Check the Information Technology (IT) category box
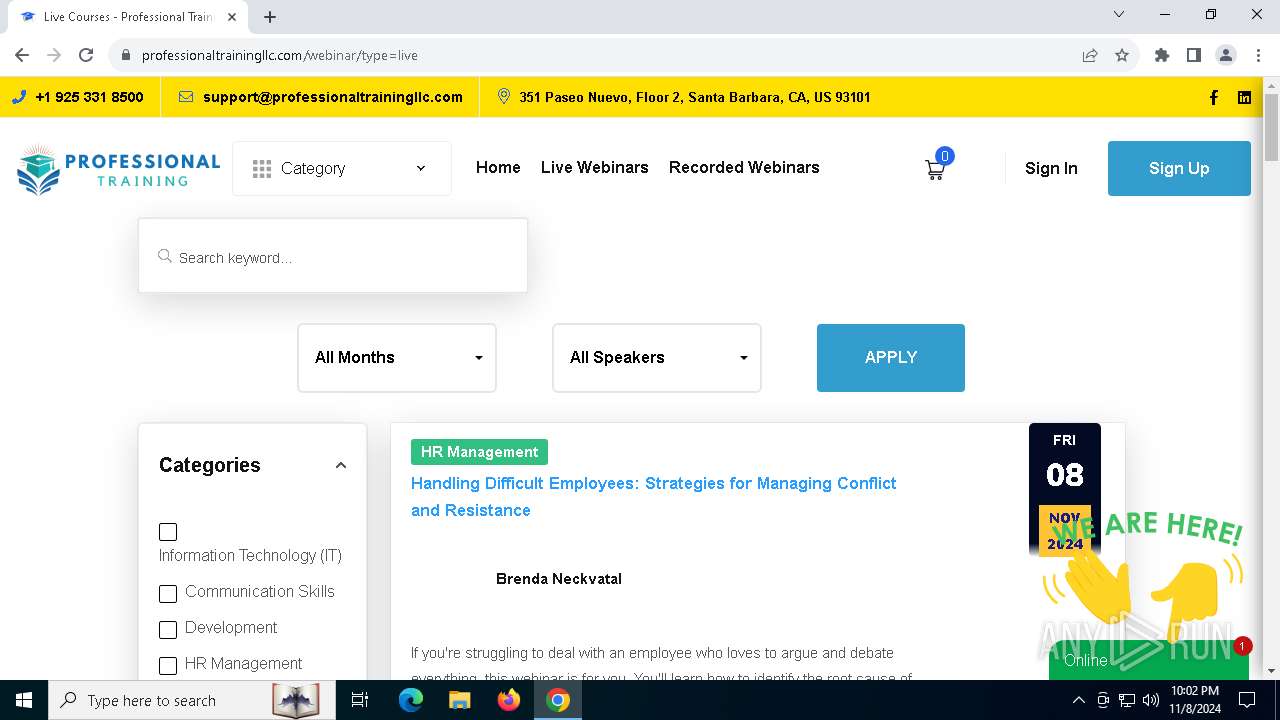The width and height of the screenshot is (1280, 720). click(x=168, y=532)
